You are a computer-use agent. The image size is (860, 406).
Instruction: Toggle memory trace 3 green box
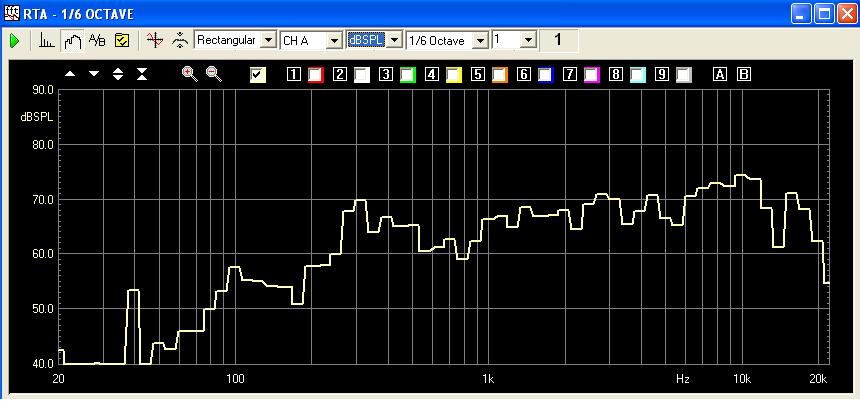[407, 74]
